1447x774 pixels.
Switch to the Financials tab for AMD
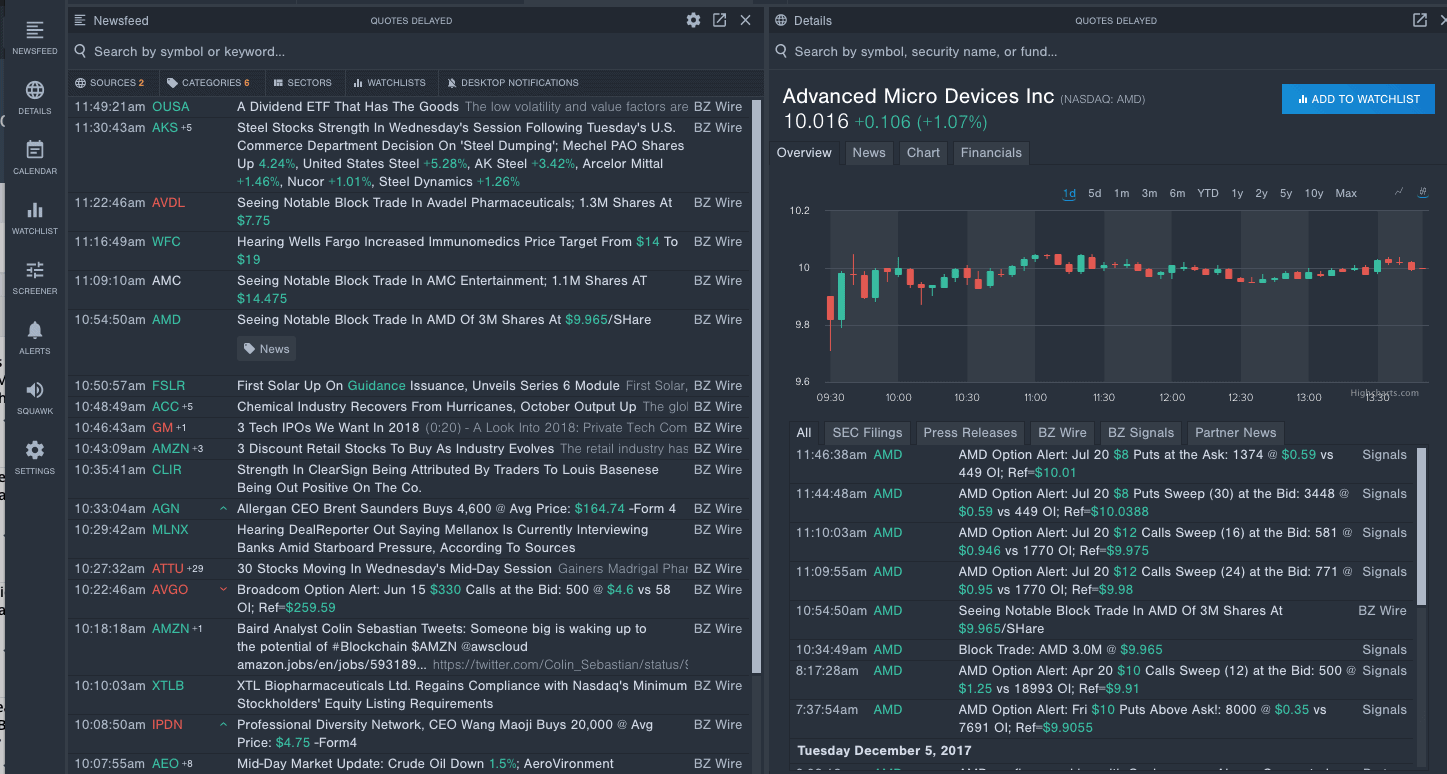tap(990, 153)
